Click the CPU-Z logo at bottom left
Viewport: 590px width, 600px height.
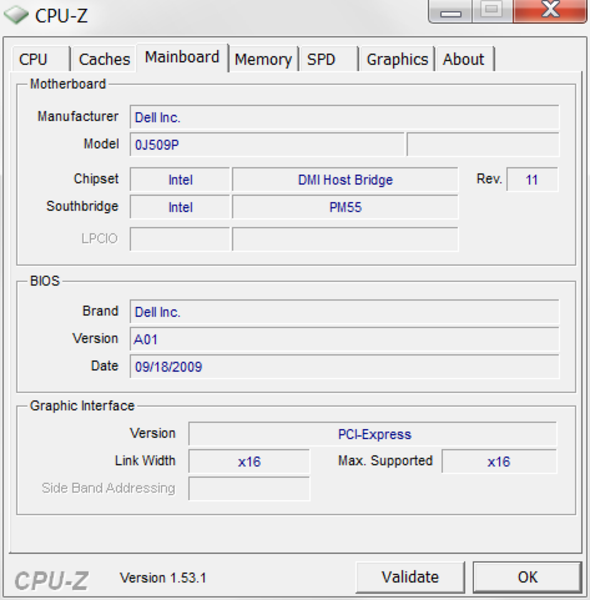pyautogui.click(x=52, y=581)
